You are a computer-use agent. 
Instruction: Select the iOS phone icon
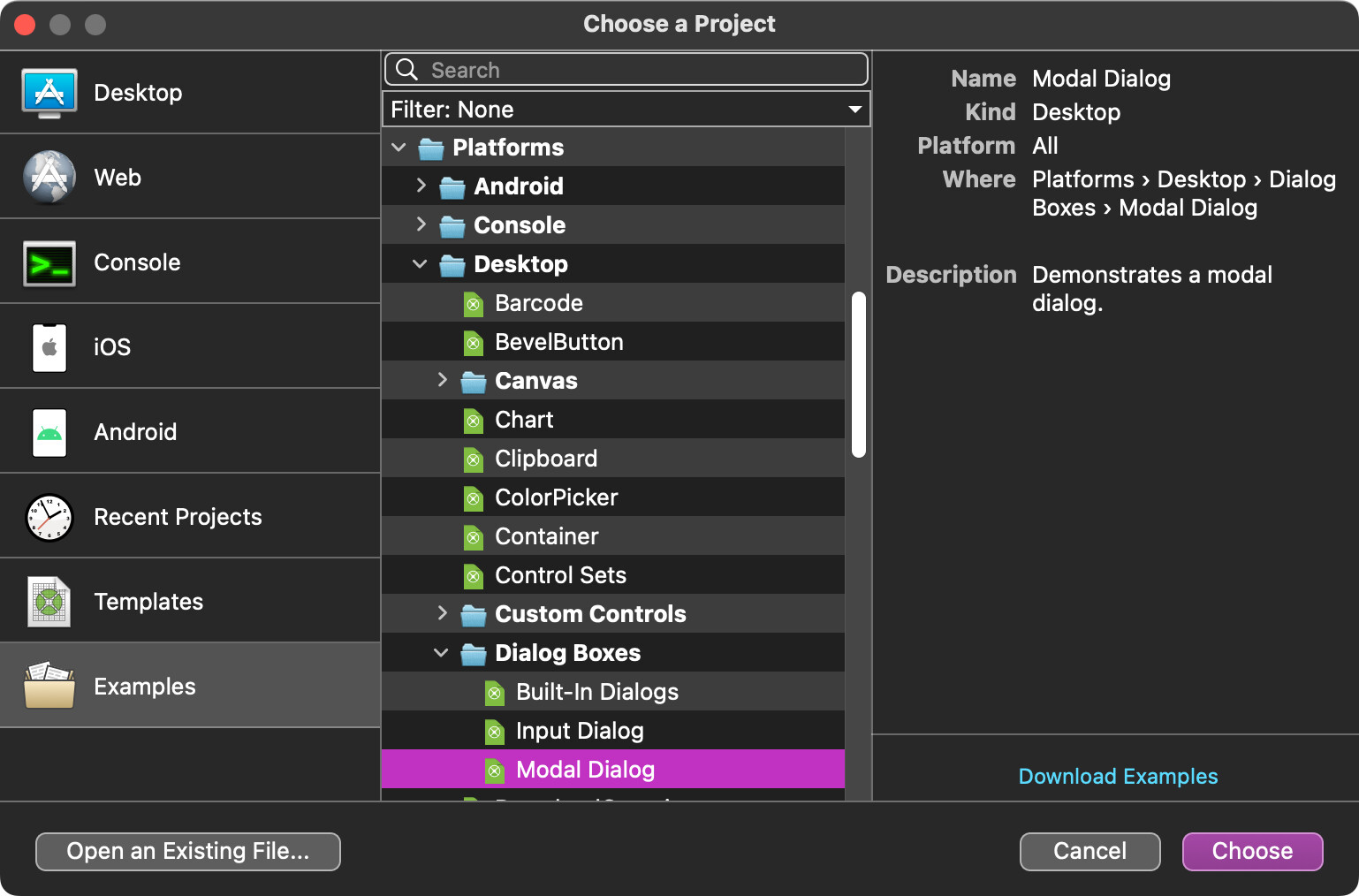click(49, 347)
